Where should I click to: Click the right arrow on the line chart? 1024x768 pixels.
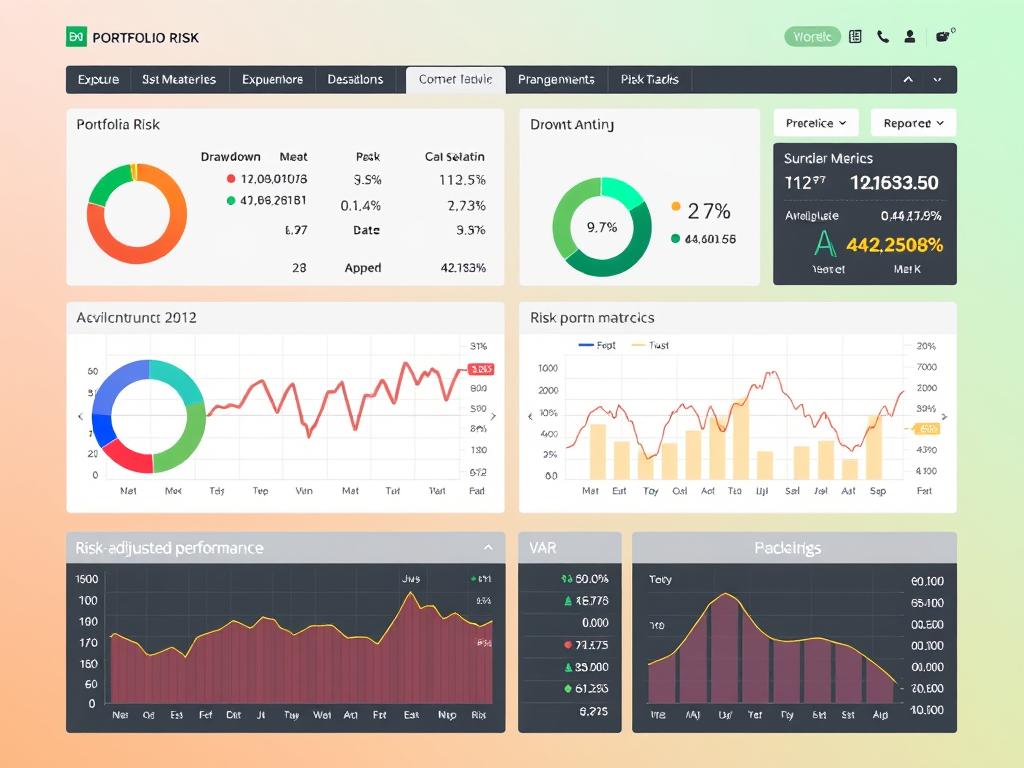[x=493, y=412]
